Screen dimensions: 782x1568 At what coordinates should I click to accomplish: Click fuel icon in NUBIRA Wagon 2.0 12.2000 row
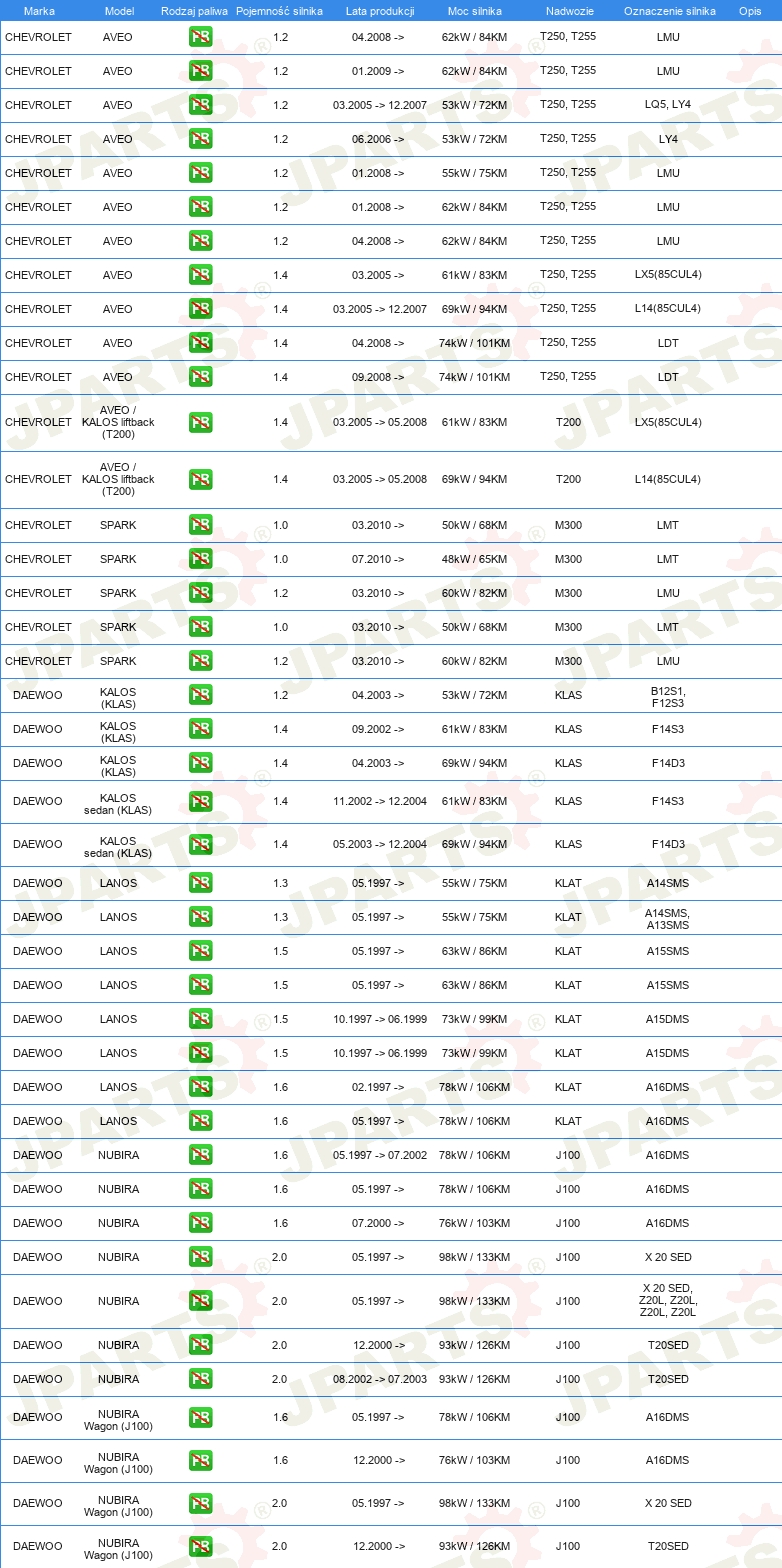tap(200, 1546)
